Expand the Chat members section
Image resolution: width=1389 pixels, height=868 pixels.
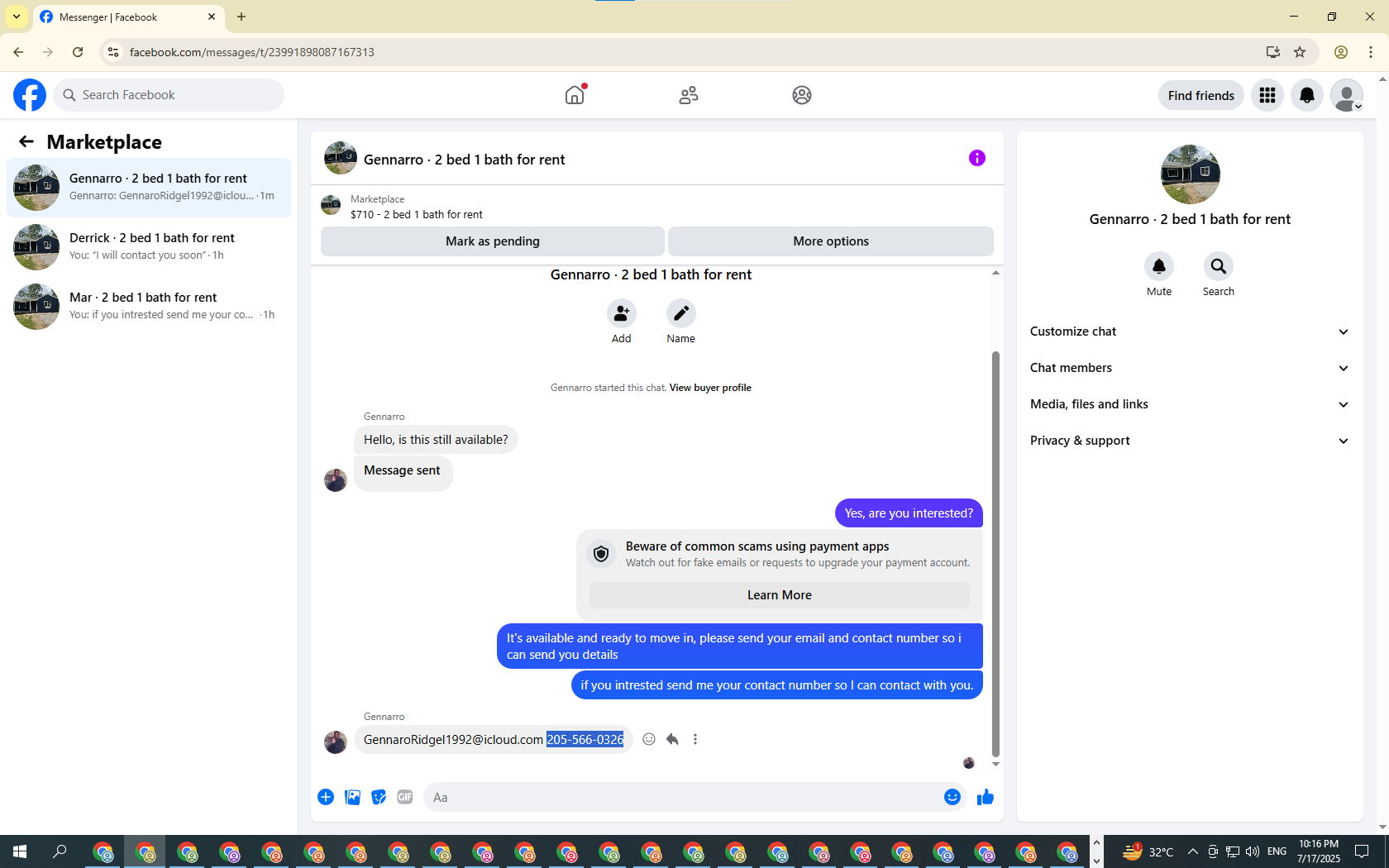click(x=1190, y=368)
